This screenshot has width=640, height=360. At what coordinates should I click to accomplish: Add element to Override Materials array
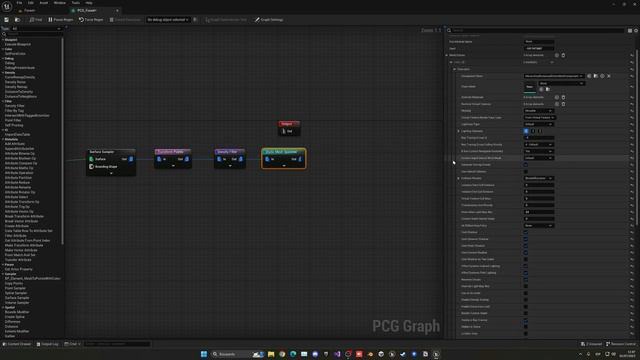(557, 97)
